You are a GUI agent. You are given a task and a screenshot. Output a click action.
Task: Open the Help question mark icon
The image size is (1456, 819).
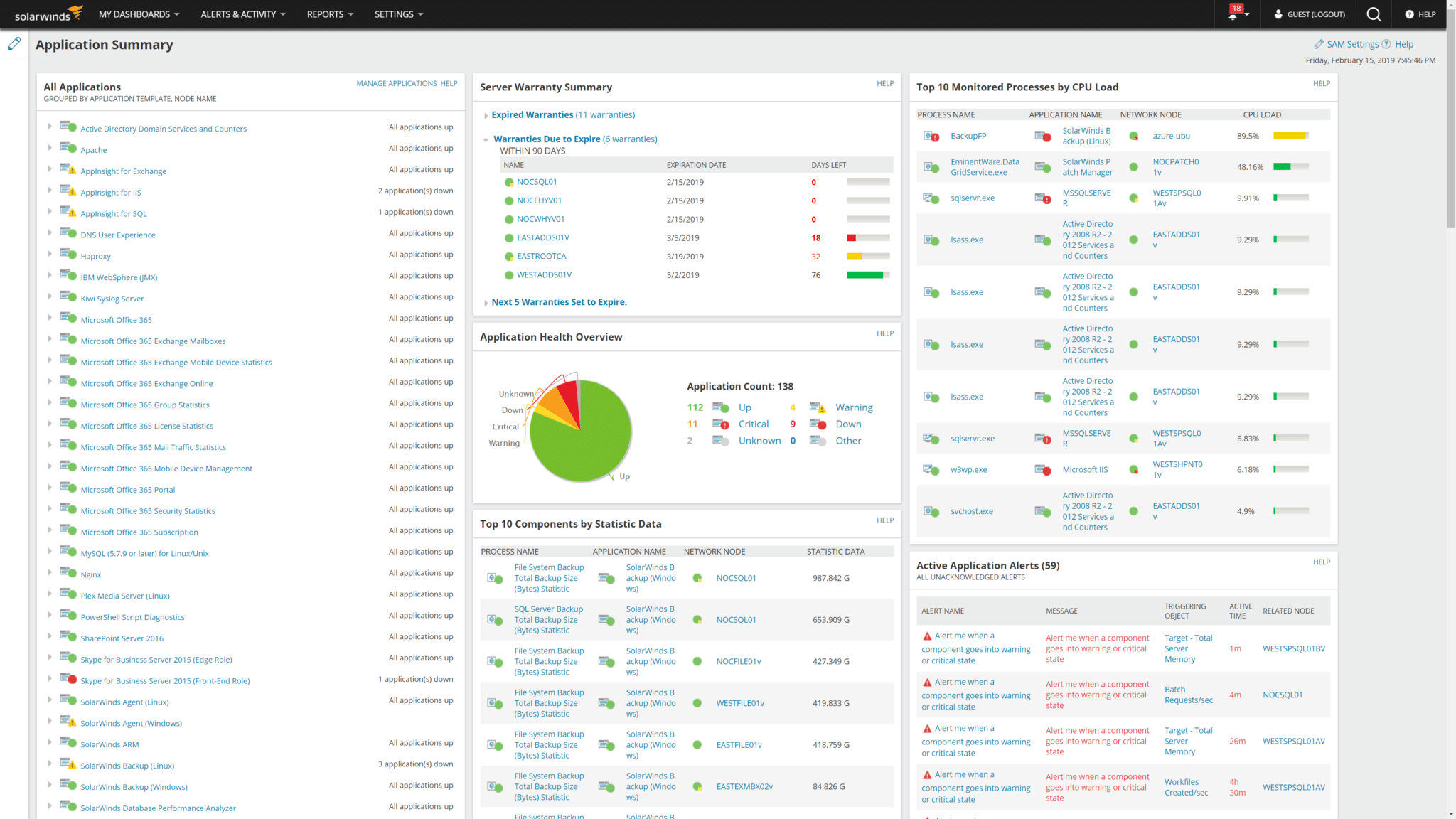(x=1410, y=14)
